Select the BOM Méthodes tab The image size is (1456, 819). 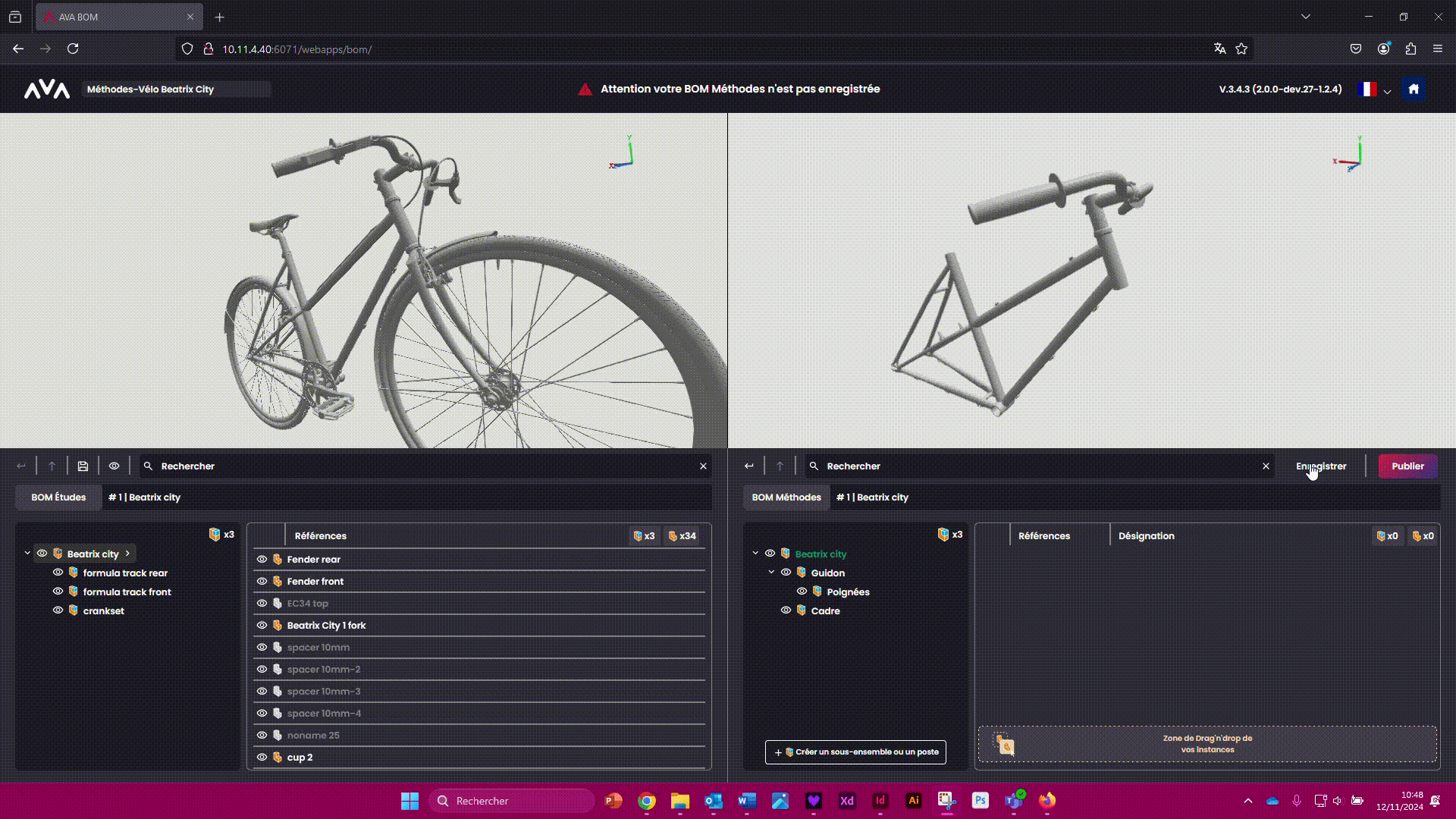pyautogui.click(x=786, y=497)
